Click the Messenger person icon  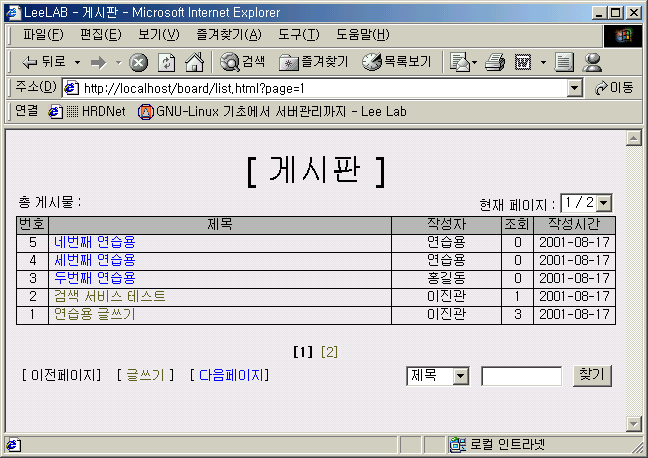click(593, 62)
